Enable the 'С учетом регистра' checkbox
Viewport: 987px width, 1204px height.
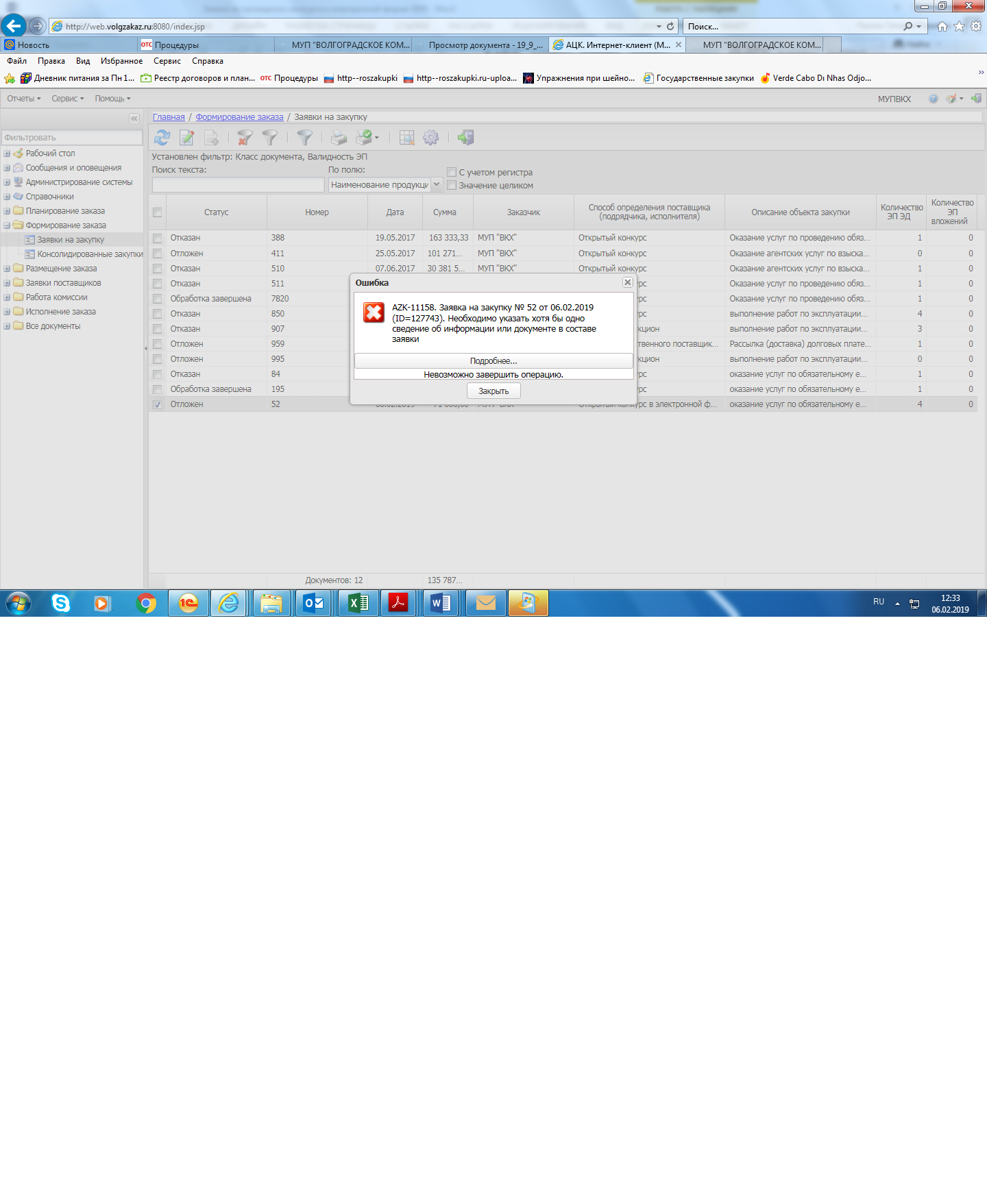[452, 172]
